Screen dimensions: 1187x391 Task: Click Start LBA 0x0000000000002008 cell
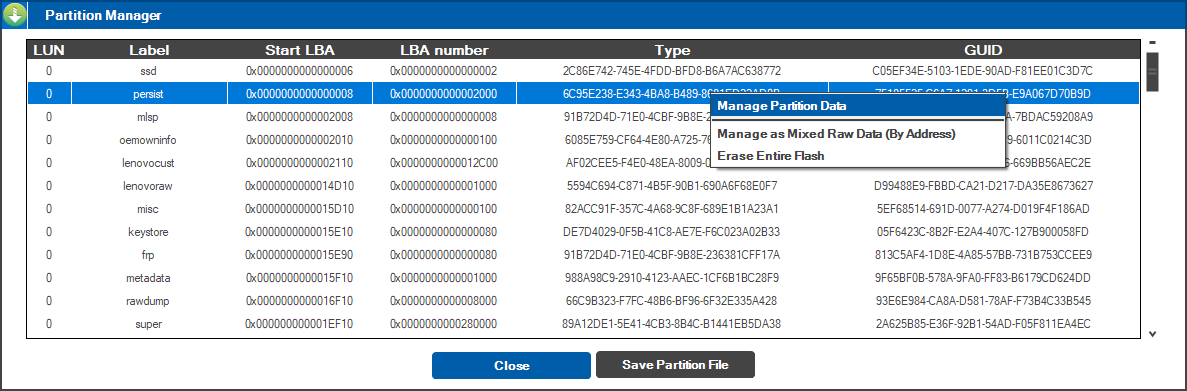tap(300, 117)
